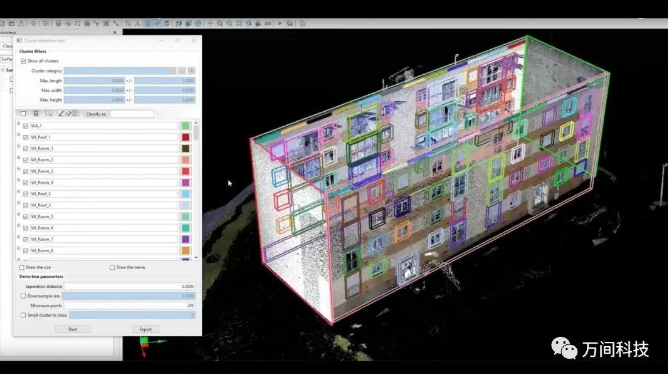This screenshot has height=374, width=668.
Task: Click the Classify as button
Action: click(95, 114)
